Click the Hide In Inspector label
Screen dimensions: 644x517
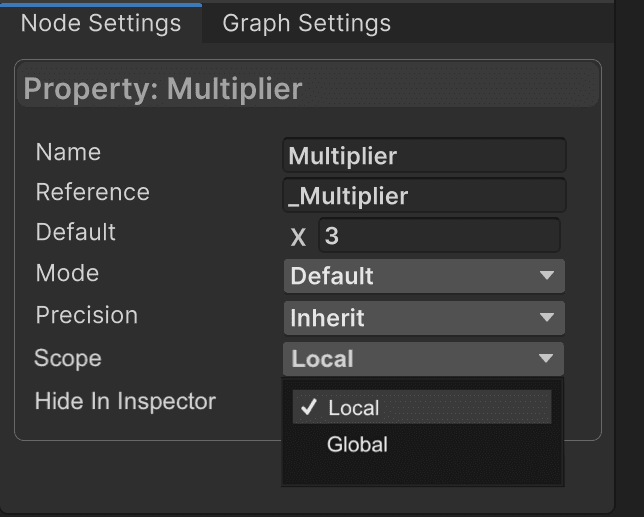[x=125, y=402]
